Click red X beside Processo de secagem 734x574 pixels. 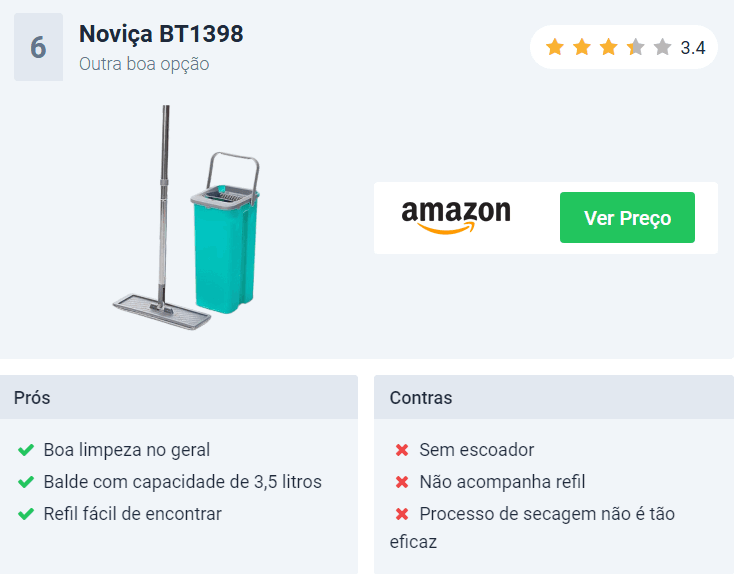[x=402, y=514]
